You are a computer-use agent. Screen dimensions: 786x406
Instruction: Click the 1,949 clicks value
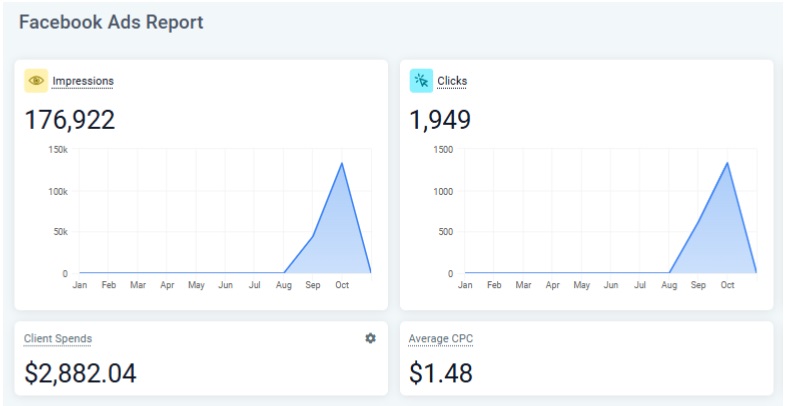[440, 120]
